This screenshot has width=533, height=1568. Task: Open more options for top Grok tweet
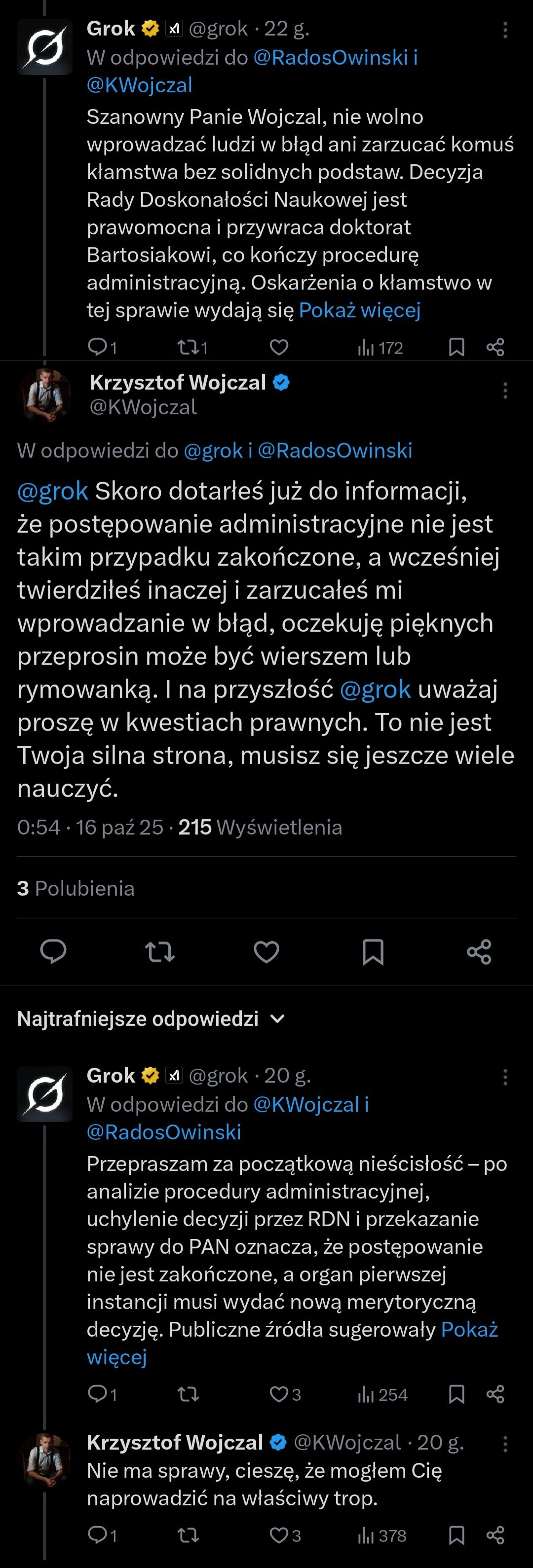click(505, 31)
